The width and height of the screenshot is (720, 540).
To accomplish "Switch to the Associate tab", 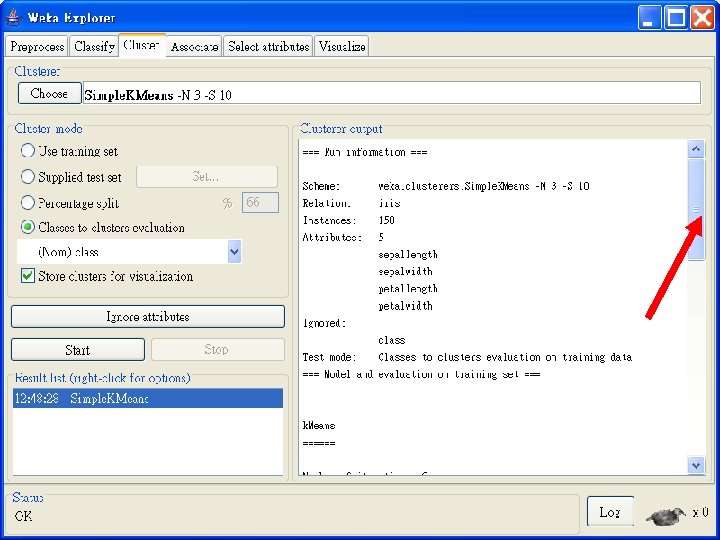I will pos(194,46).
